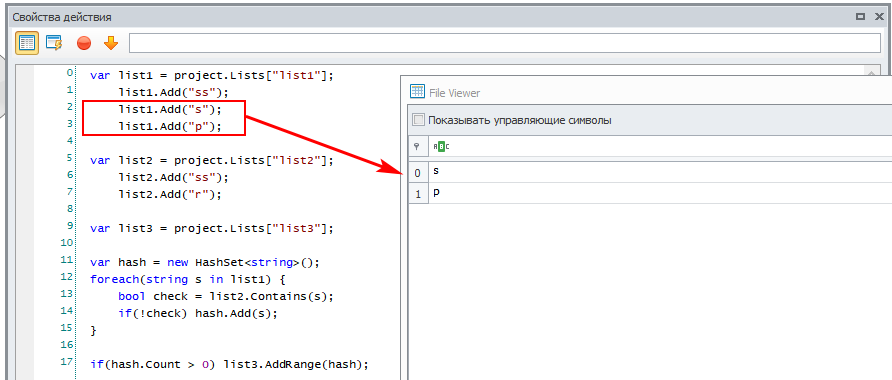Image resolution: width=892 pixels, height=380 pixels.
Task: Maximize the Свойства действия panel
Action: pos(861,17)
